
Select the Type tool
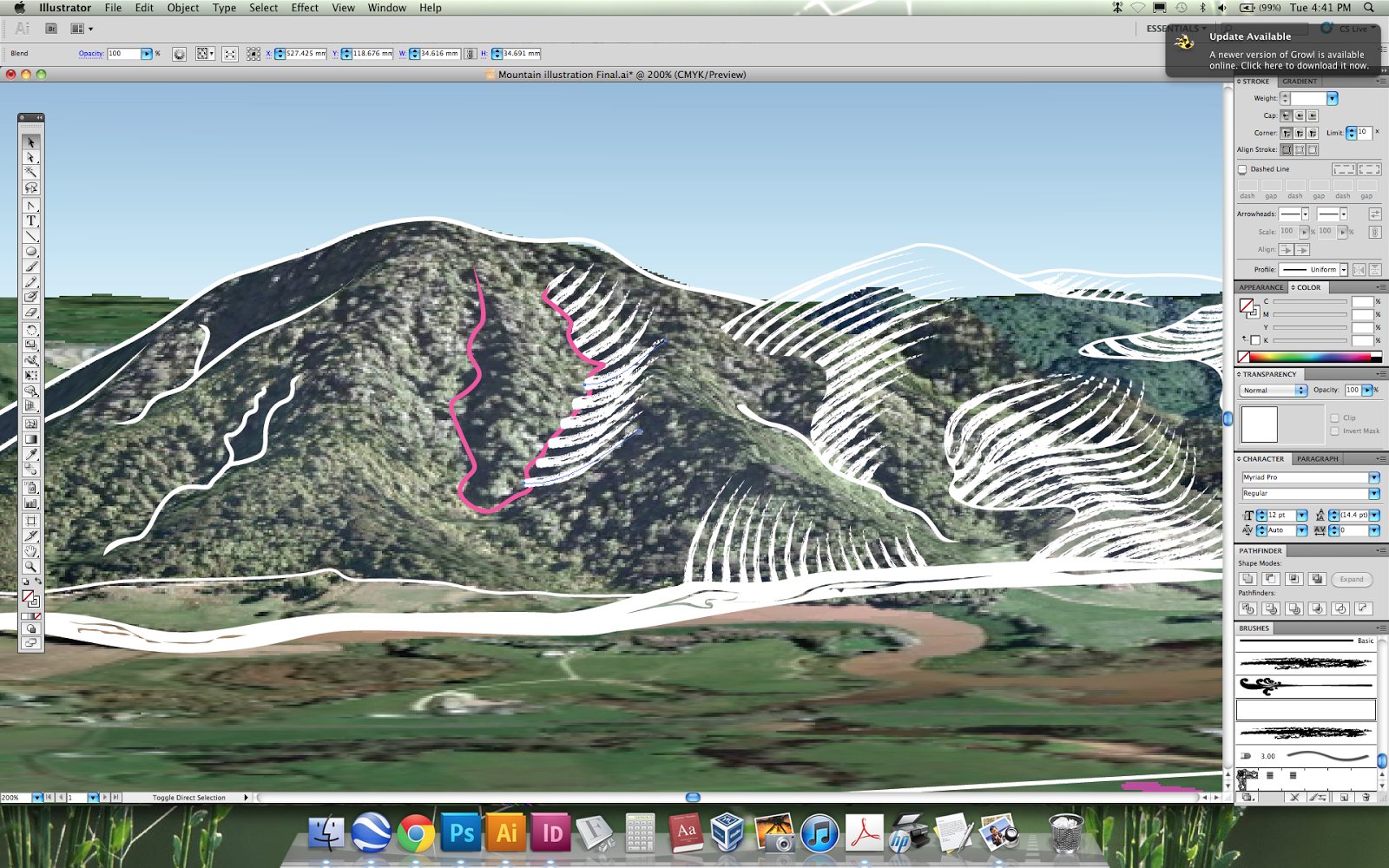pos(31,220)
